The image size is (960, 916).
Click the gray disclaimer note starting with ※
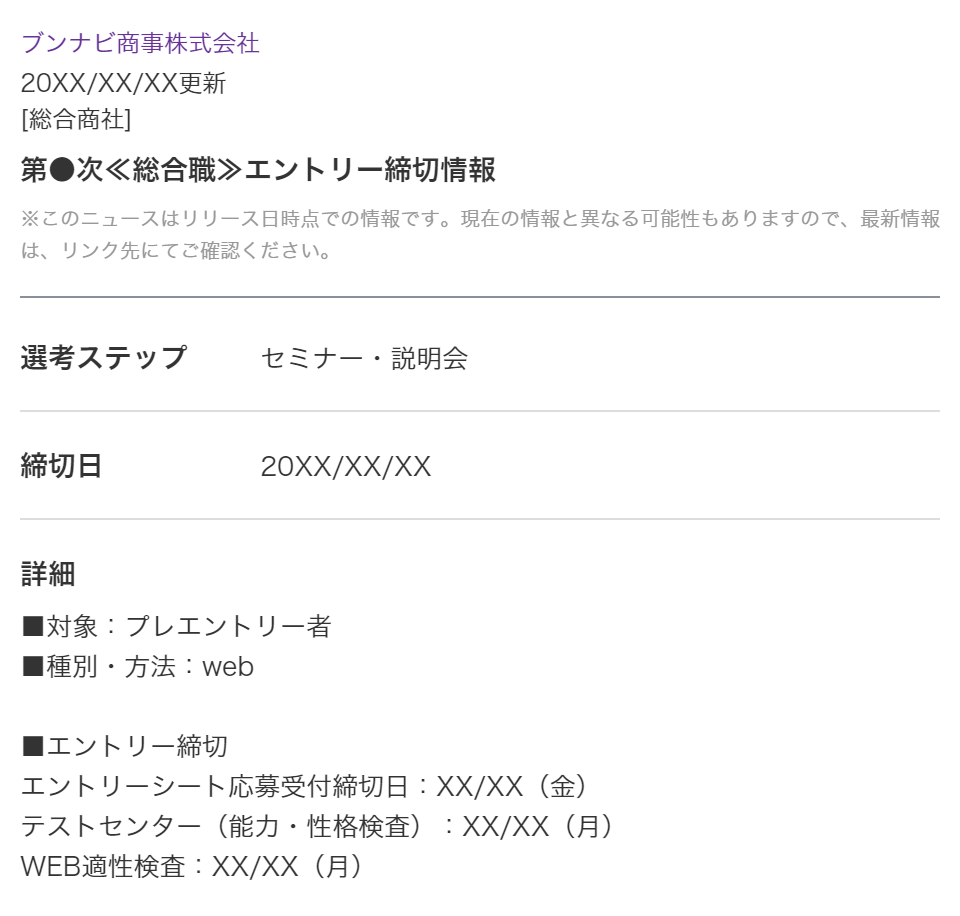point(480,234)
